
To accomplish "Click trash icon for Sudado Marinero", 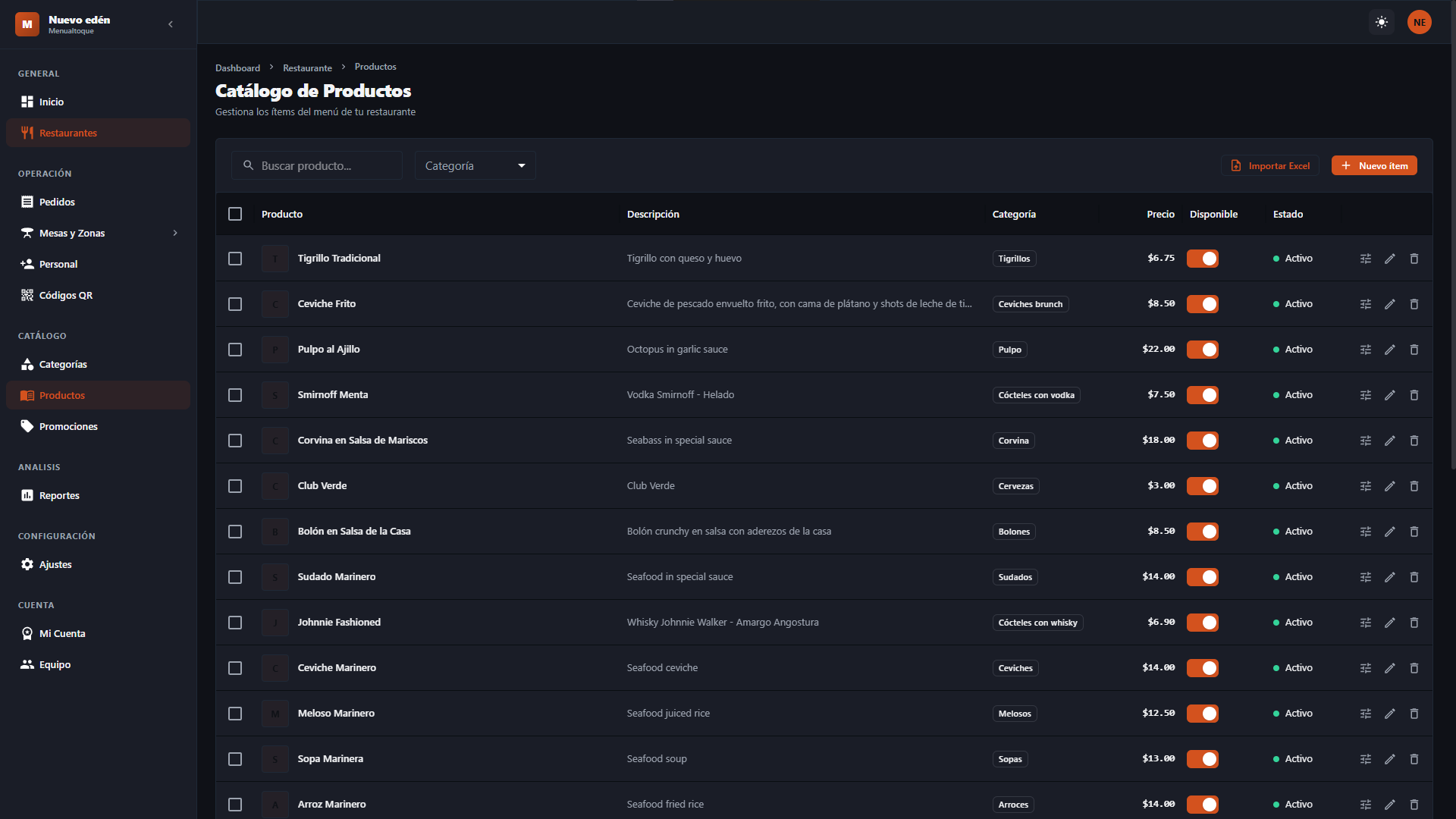I will 1414,577.
